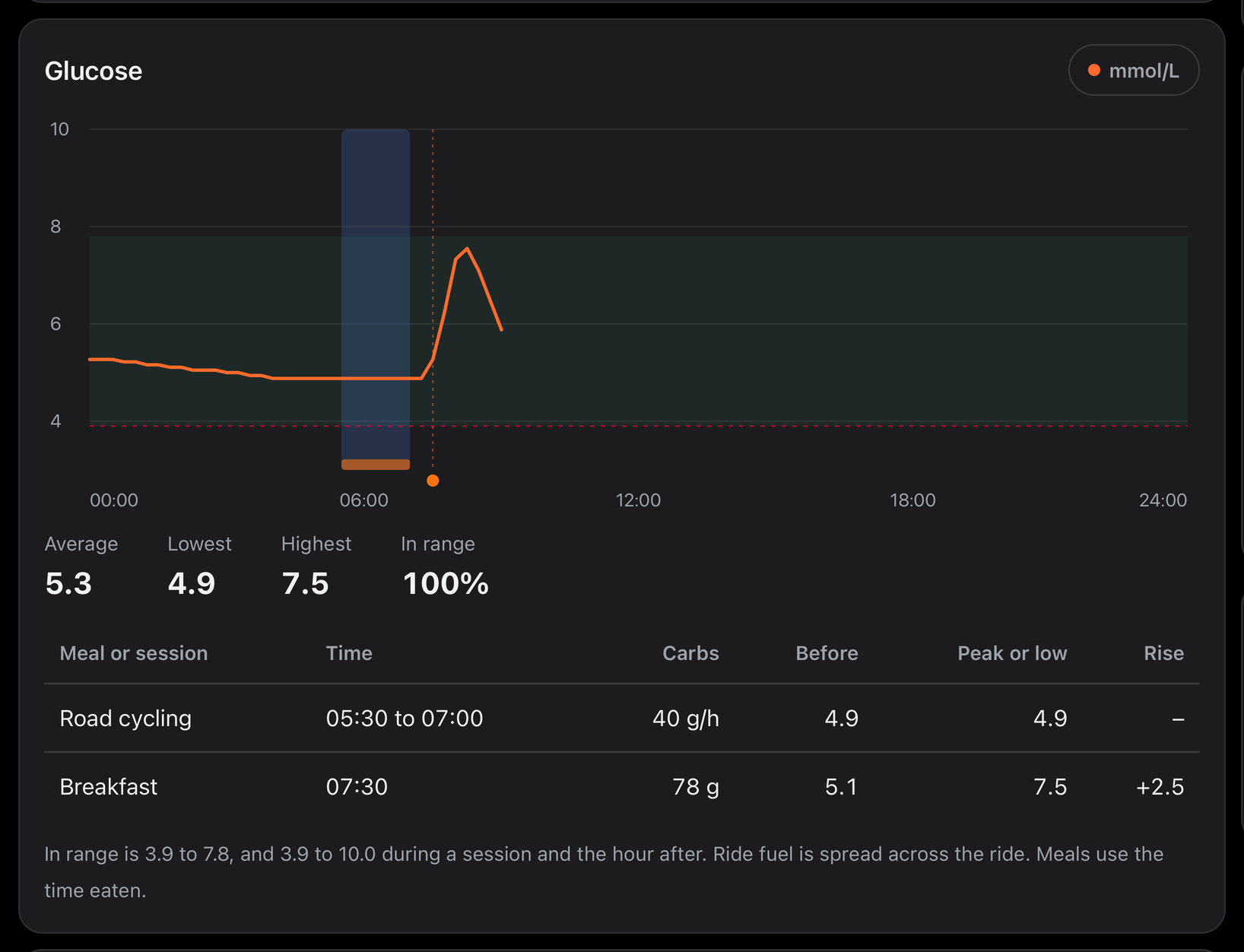
Task: Open the Road cycling row
Action: (x=622, y=719)
